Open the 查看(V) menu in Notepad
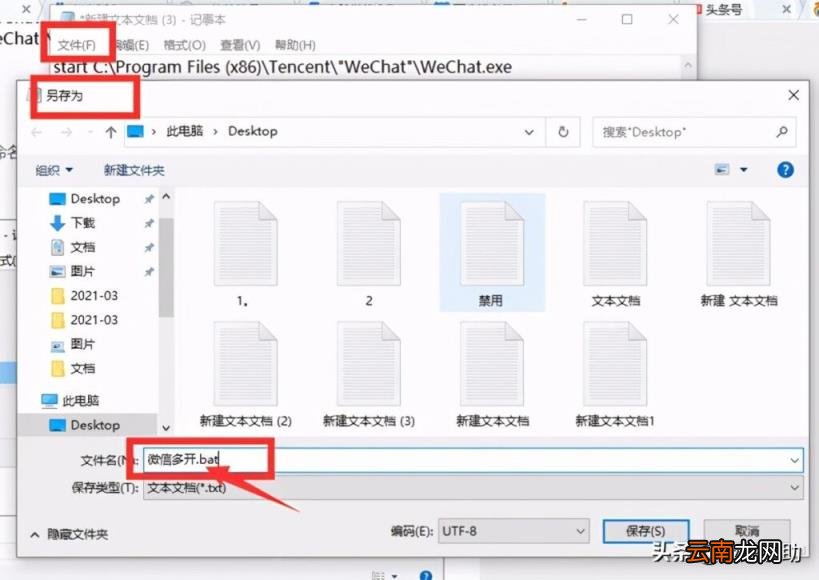The height and width of the screenshot is (580, 819). [x=240, y=45]
